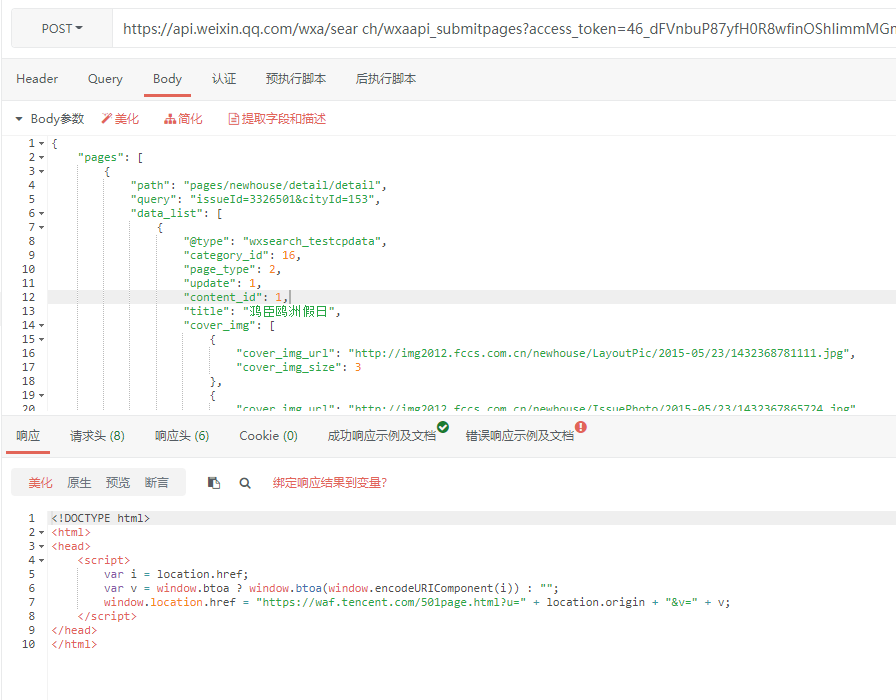This screenshot has width=896, height=700.
Task: Open the 响应头 (6) tab
Action: [x=182, y=436]
